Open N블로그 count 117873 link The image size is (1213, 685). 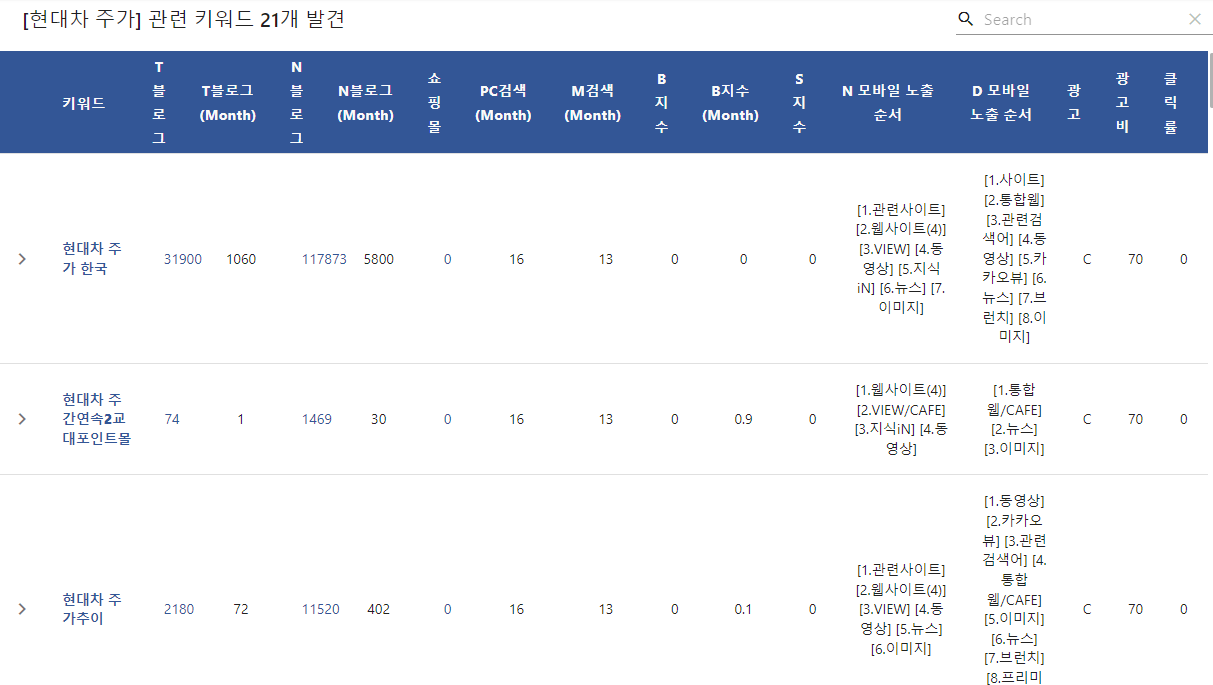tap(324, 259)
